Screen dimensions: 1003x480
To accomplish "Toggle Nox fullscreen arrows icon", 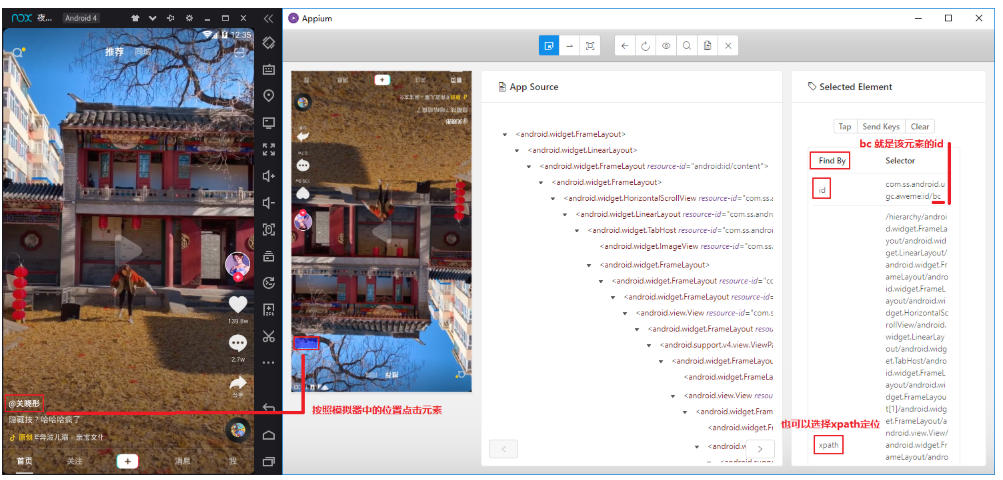I will pyautogui.click(x=269, y=150).
